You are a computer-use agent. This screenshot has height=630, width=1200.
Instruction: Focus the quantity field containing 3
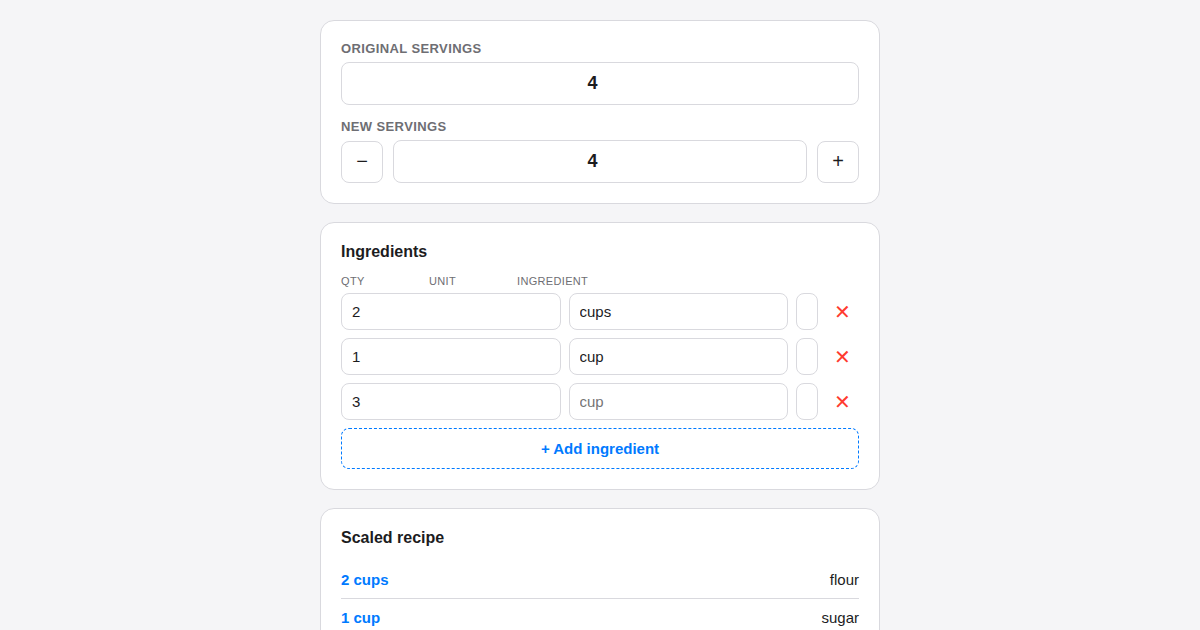click(451, 401)
